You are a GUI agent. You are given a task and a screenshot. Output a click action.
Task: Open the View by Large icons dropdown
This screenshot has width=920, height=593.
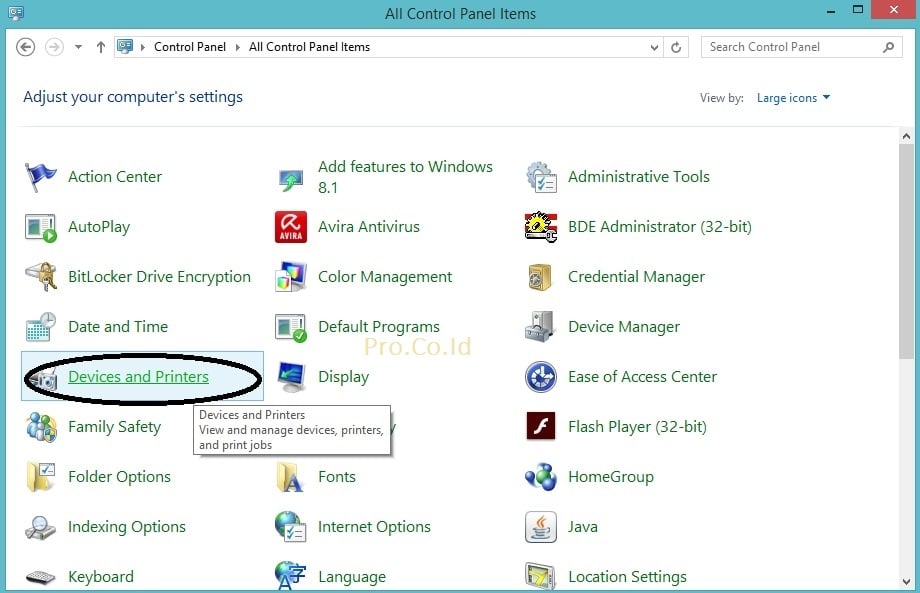click(793, 98)
